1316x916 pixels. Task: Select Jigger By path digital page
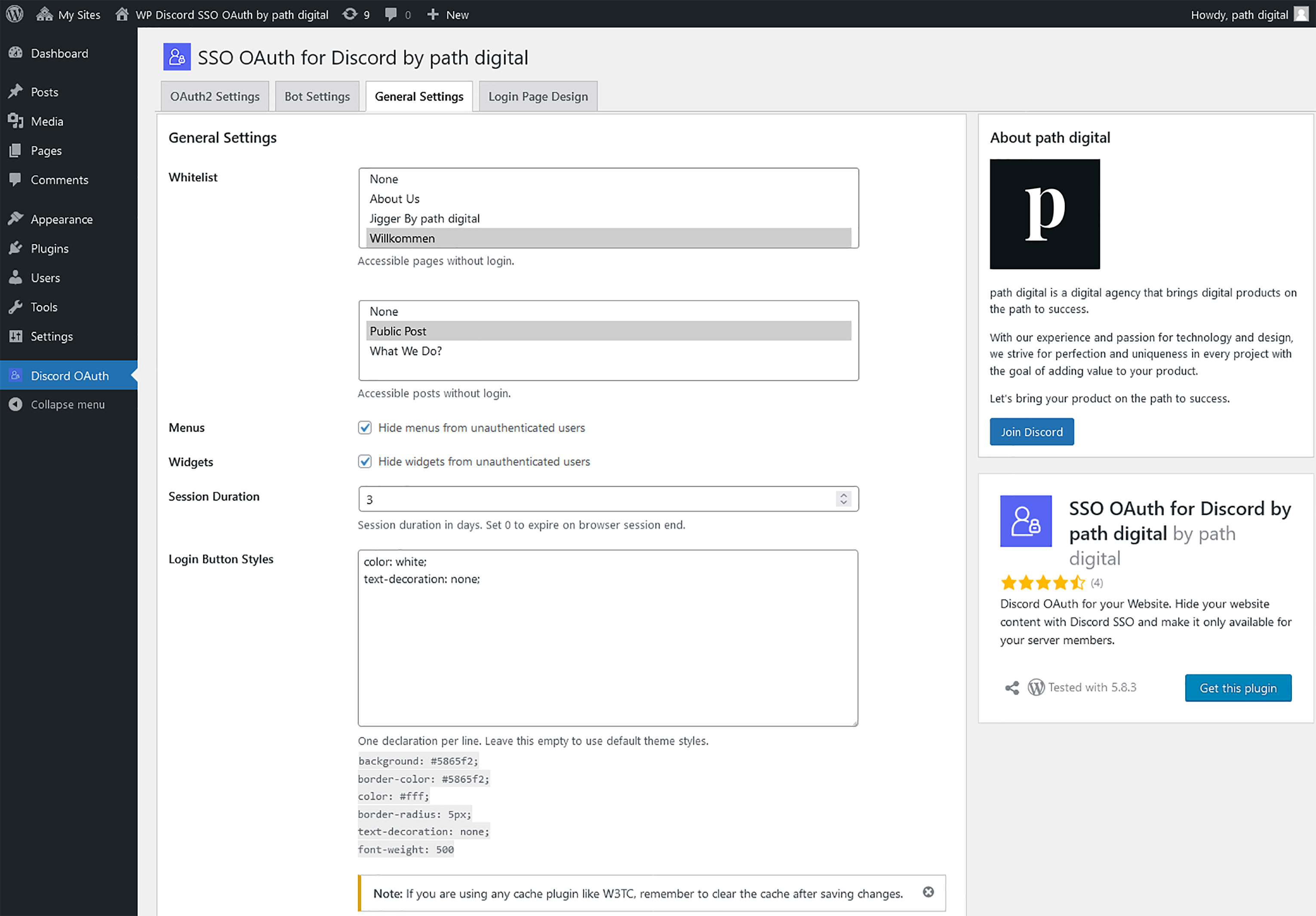point(608,218)
